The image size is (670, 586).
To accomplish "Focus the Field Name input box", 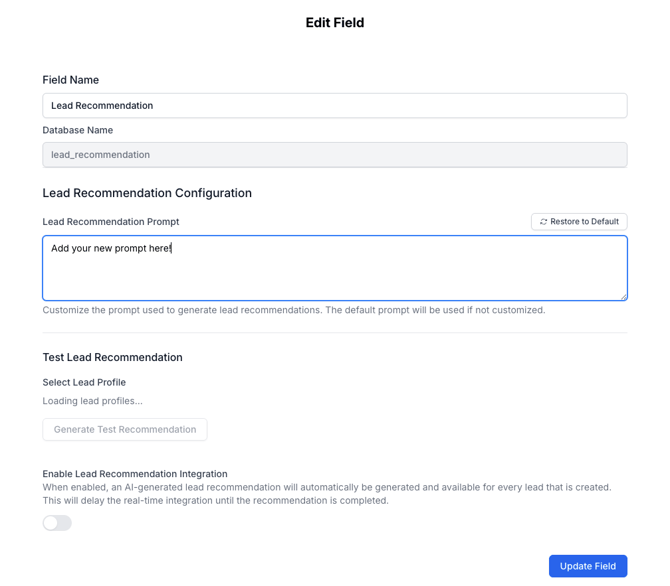I will pos(334,106).
